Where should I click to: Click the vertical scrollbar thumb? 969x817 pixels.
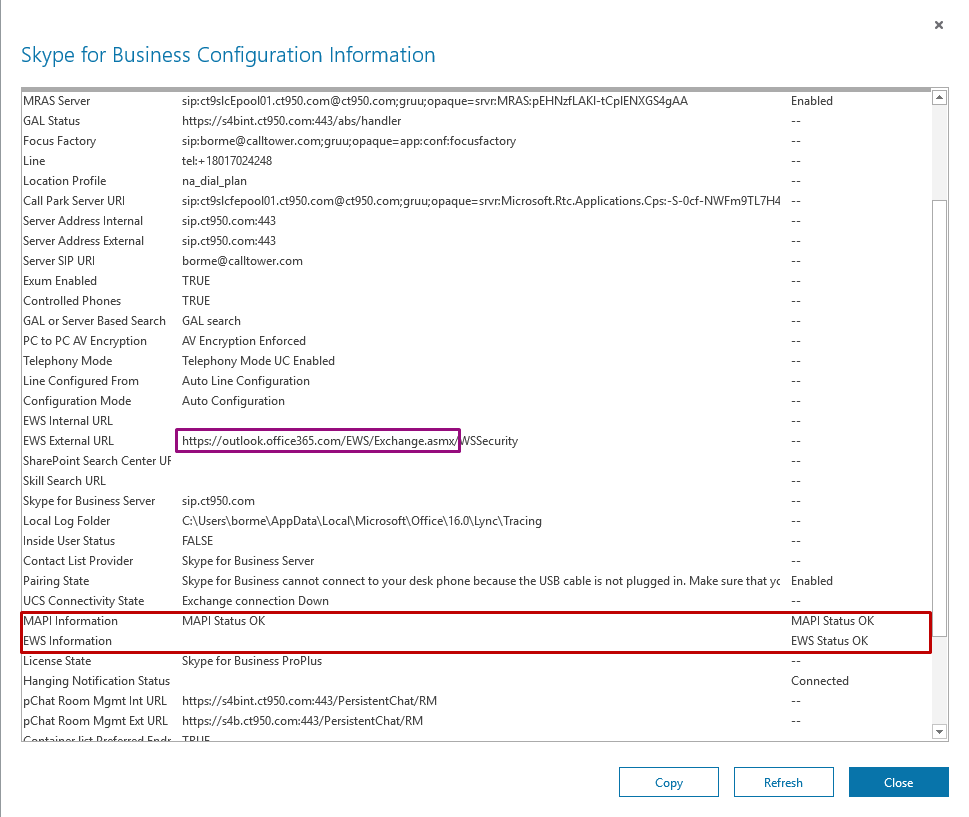click(x=939, y=418)
